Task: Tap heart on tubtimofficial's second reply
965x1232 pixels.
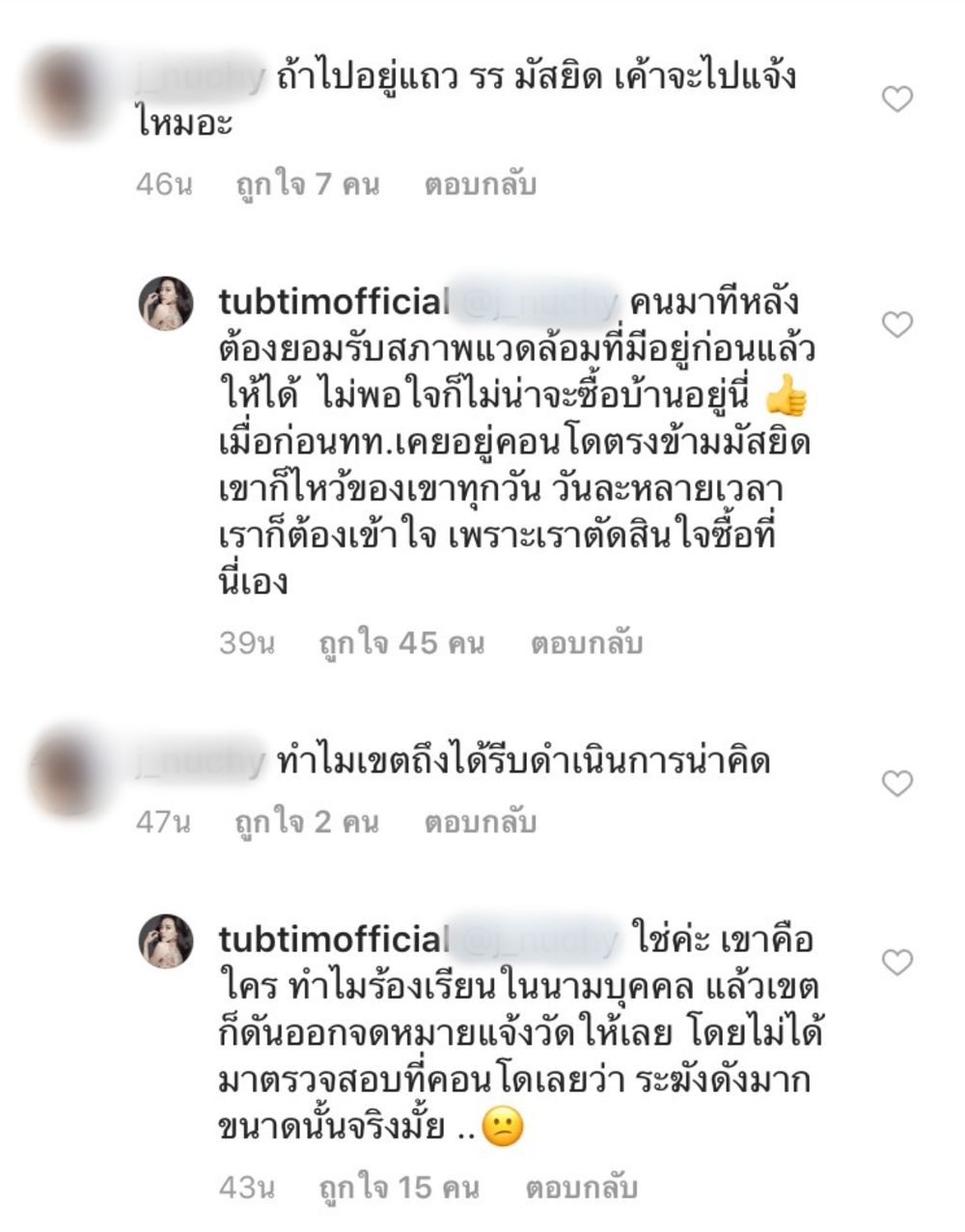Action: click(x=897, y=962)
